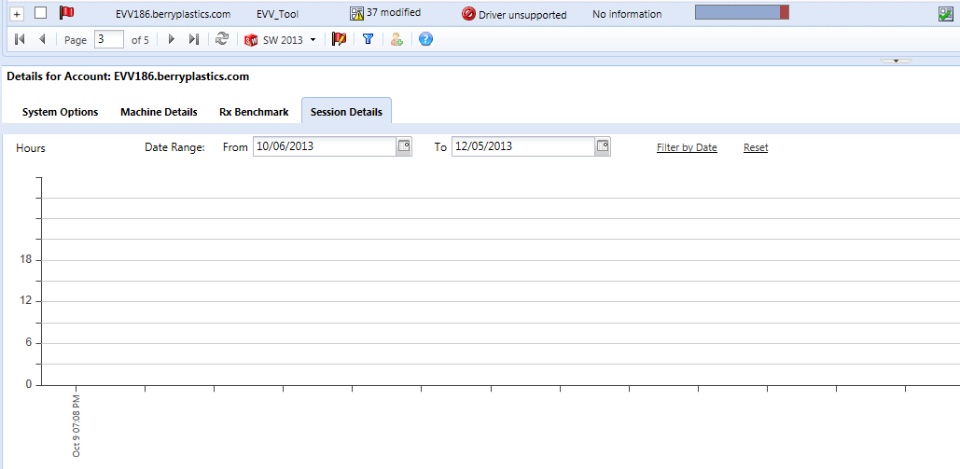Go to the last page
The image size is (960, 469).
[x=193, y=39]
